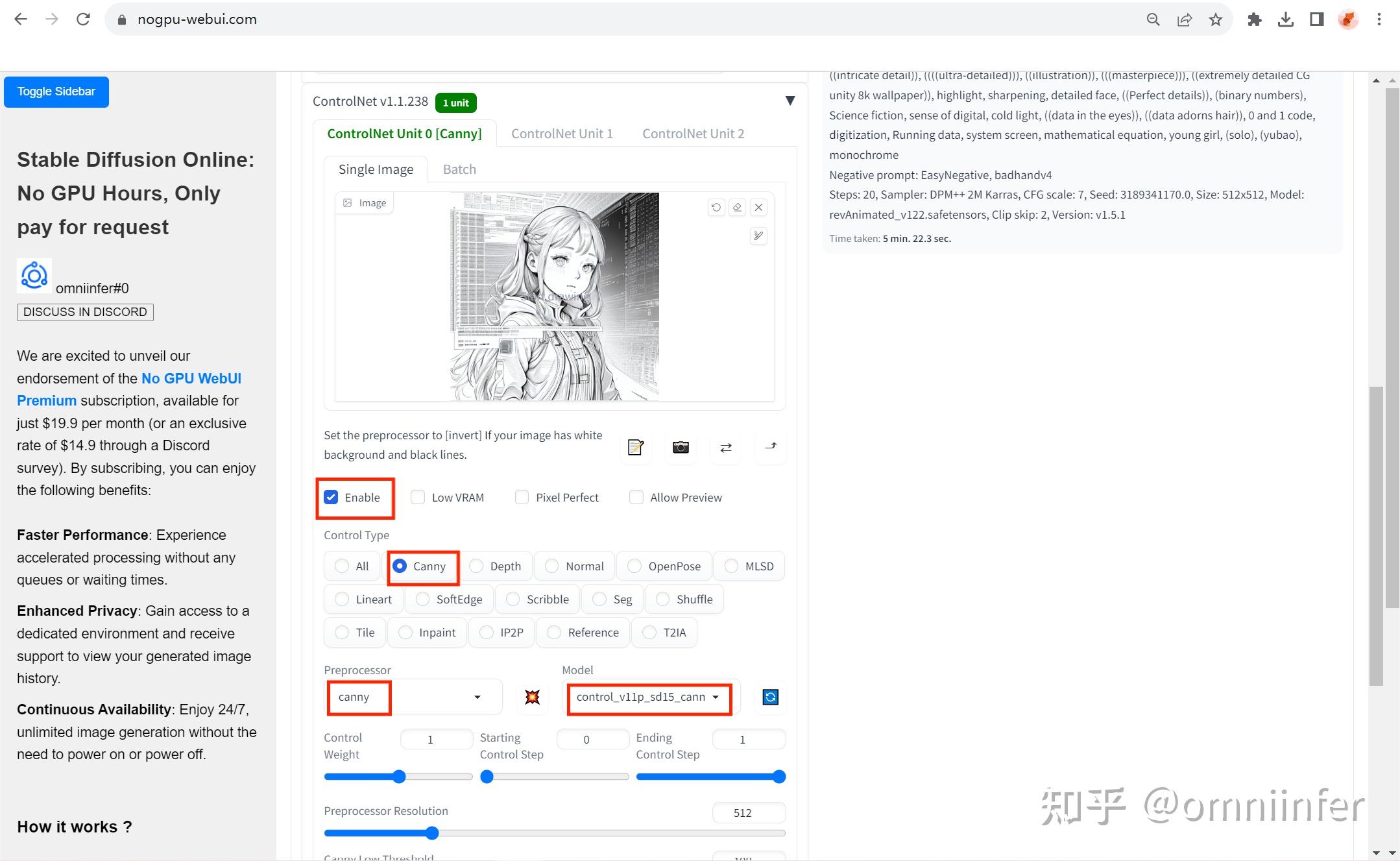Click the undo icon on image canvas
The image size is (1400, 861).
pyautogui.click(x=716, y=207)
